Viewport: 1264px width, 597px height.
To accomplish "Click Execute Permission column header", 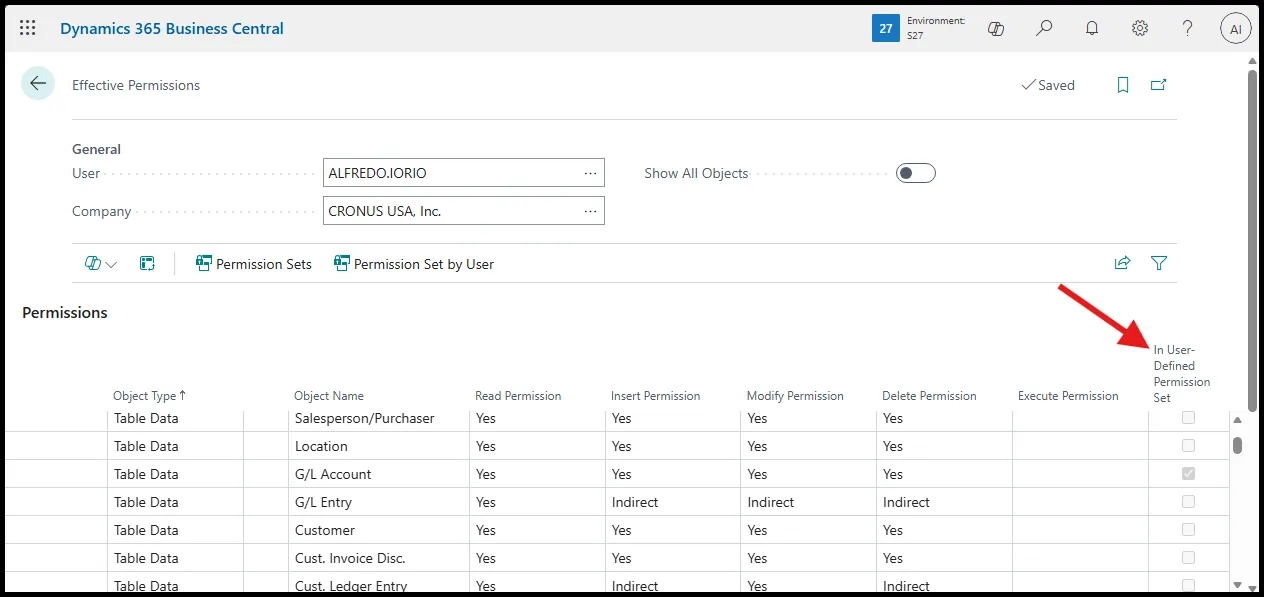I will click(x=1068, y=396).
